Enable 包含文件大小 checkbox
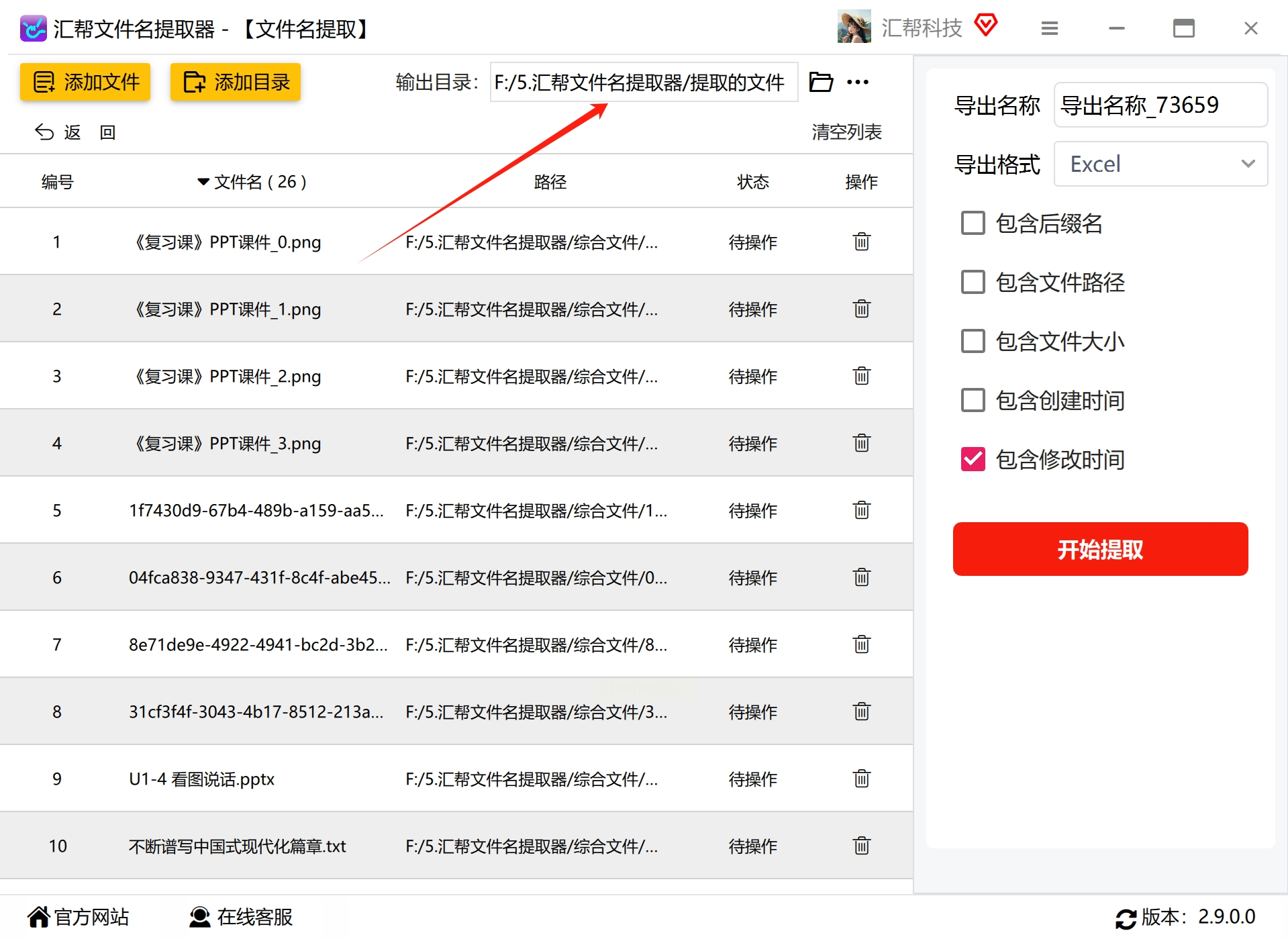Image resolution: width=1288 pixels, height=939 pixels. [x=973, y=341]
